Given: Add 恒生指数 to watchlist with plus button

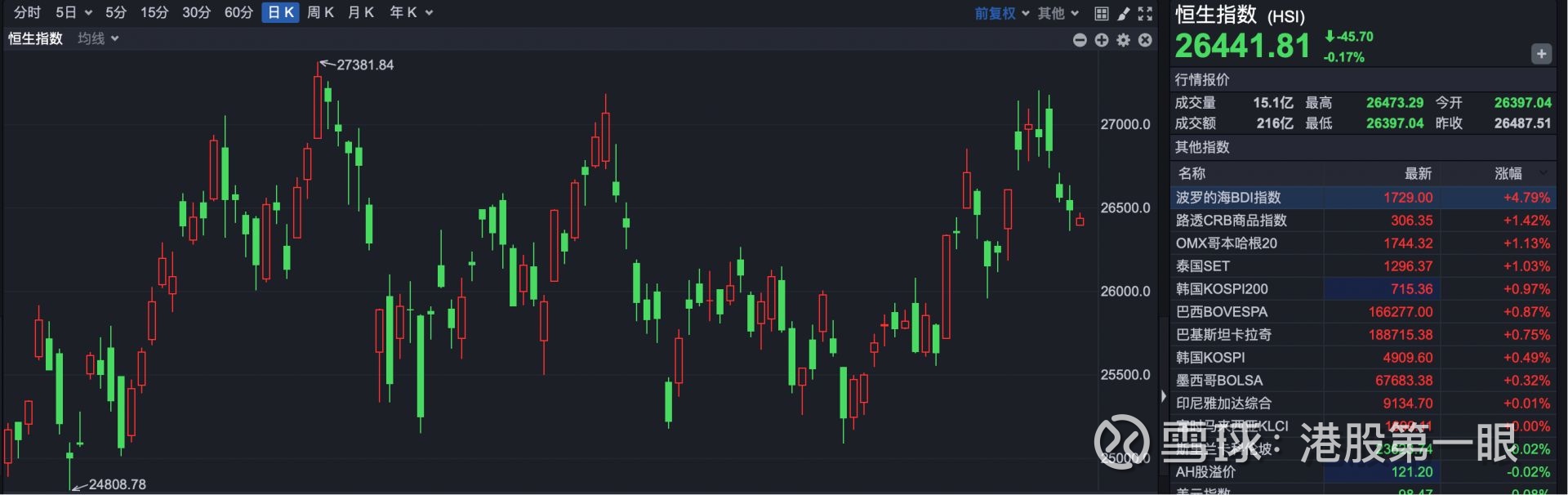Looking at the screenshot, I should pos(1540,54).
